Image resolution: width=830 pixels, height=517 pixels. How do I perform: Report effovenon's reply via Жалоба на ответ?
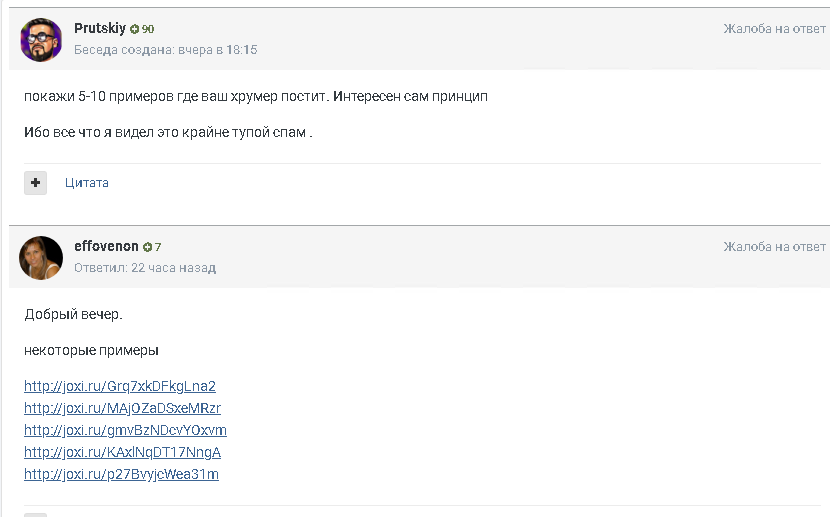[774, 247]
